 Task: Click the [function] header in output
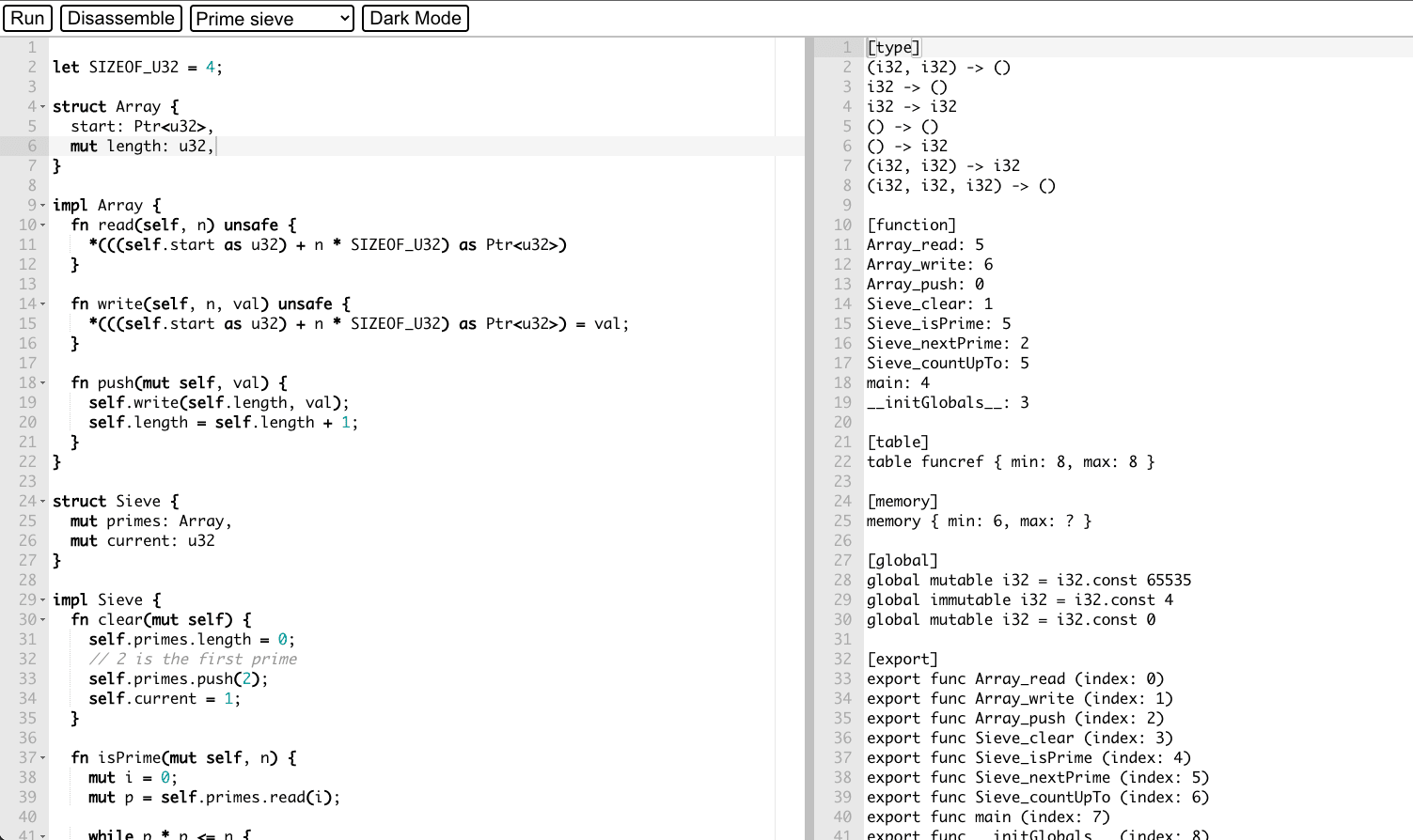click(x=911, y=225)
